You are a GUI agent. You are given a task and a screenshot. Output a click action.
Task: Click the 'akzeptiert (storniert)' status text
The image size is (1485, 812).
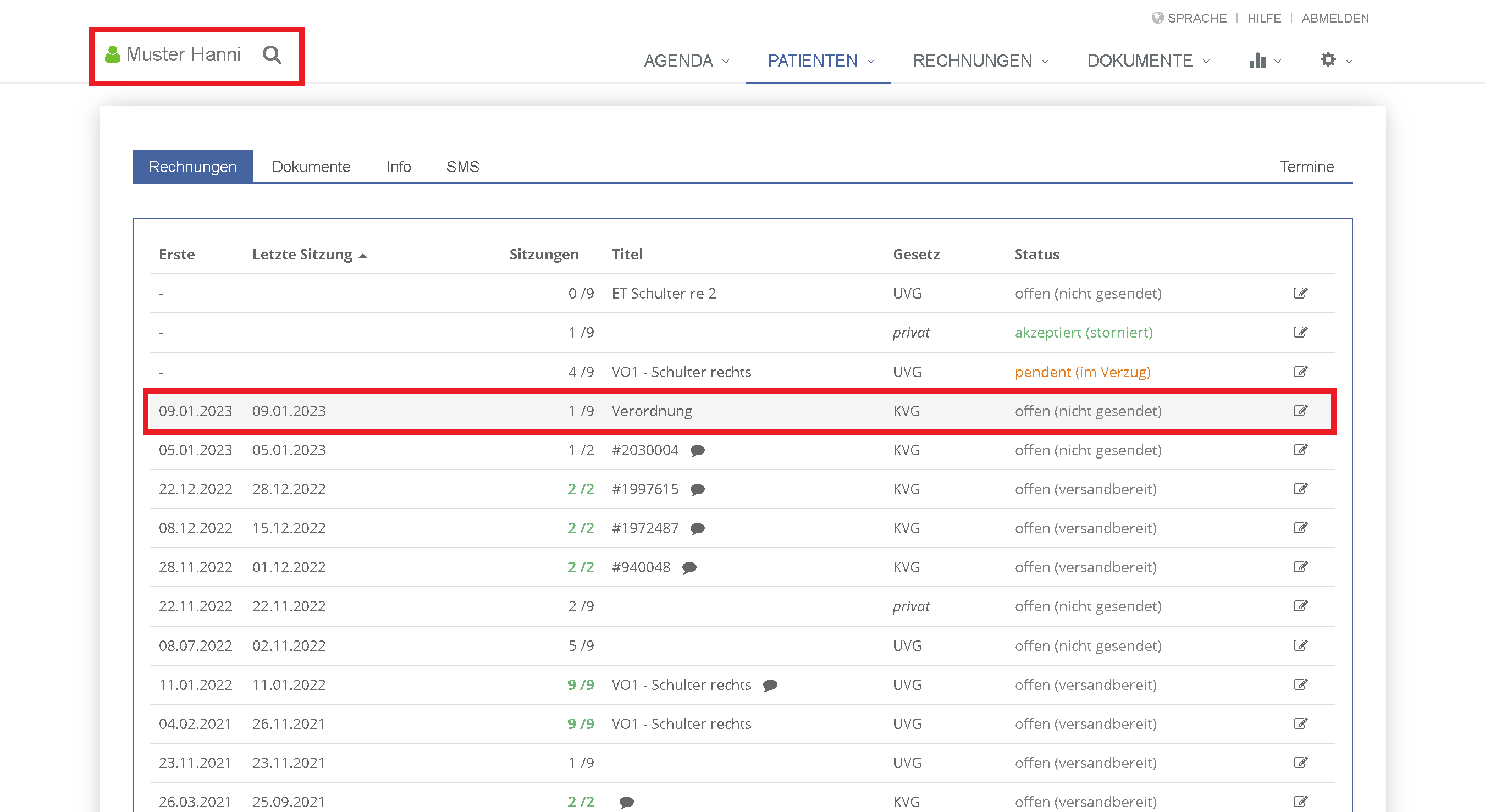click(x=1084, y=333)
